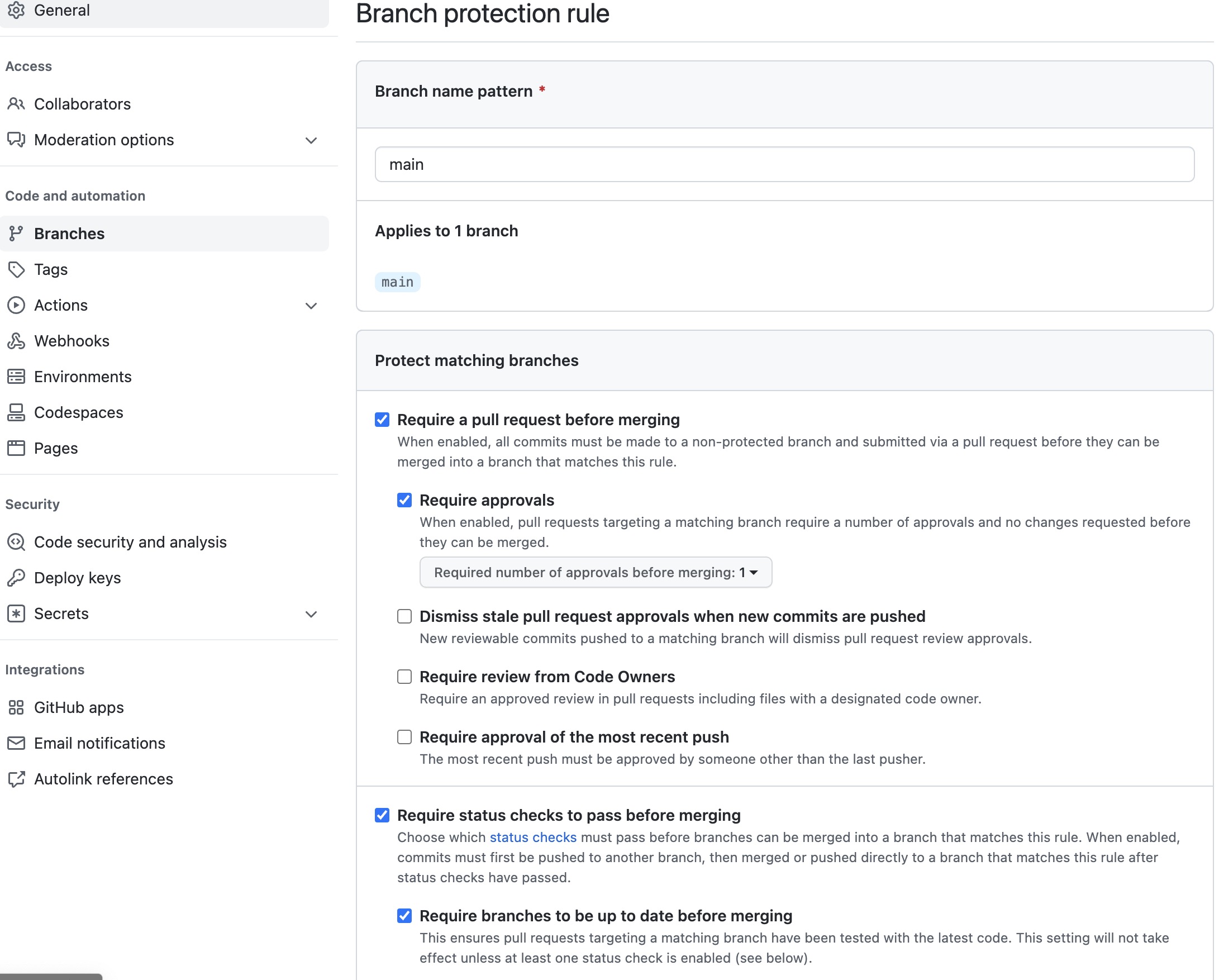Uncheck Require a pull request before merging
1219x980 pixels.
click(382, 420)
